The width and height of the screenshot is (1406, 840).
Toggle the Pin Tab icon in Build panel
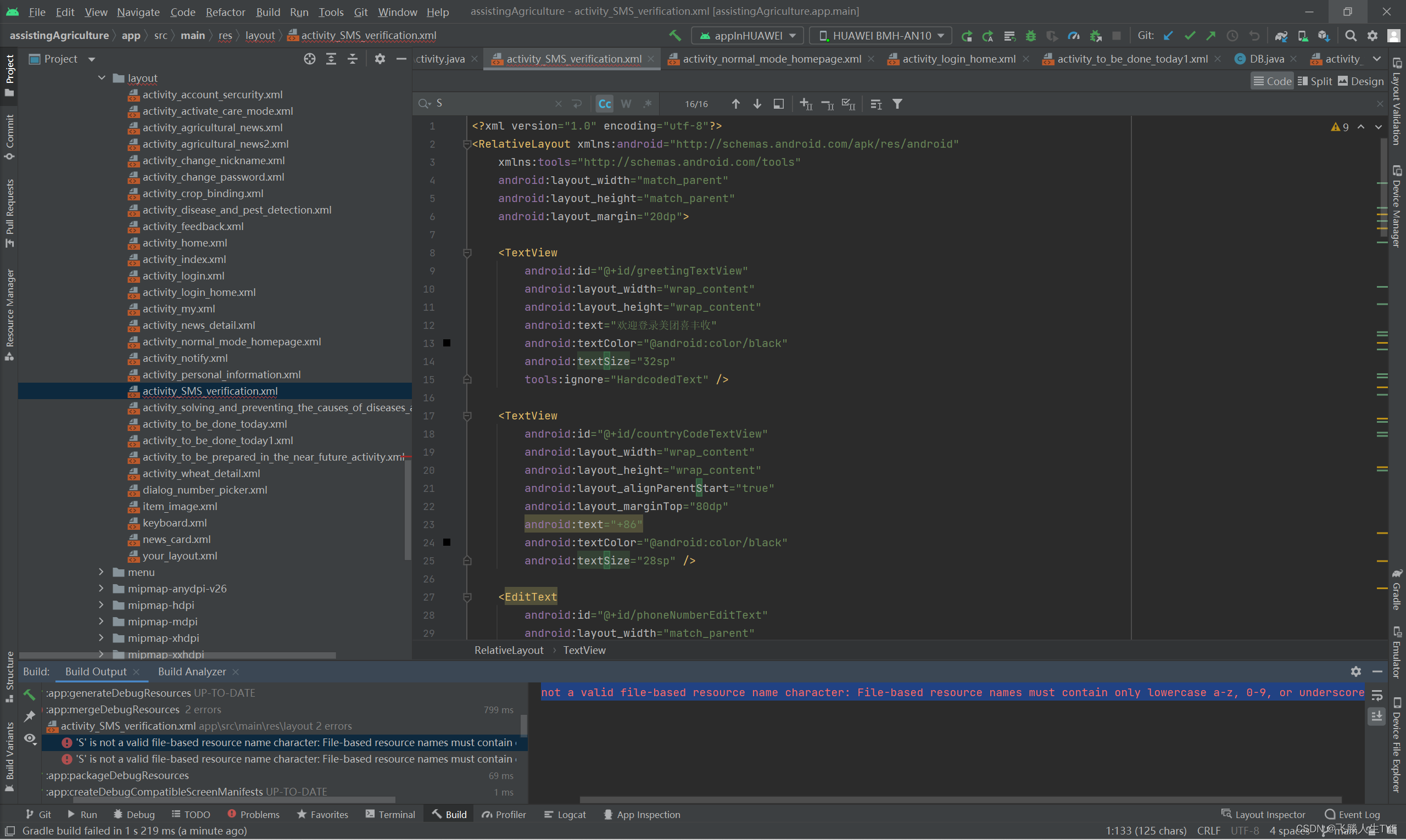[x=30, y=716]
